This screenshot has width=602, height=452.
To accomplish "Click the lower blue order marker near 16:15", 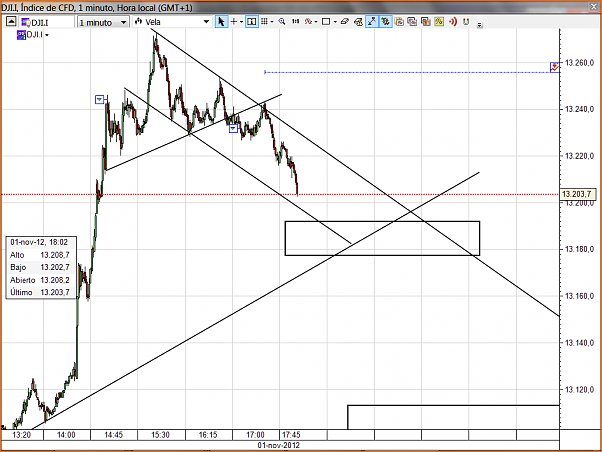I will 233,129.
